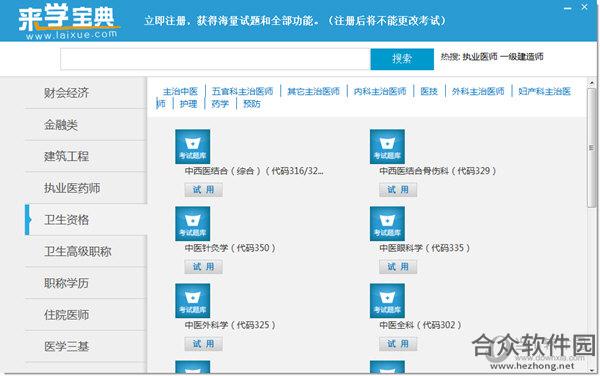The height and width of the screenshot is (376, 600).
Task: Switch to the 医技 tab
Action: pos(429,91)
